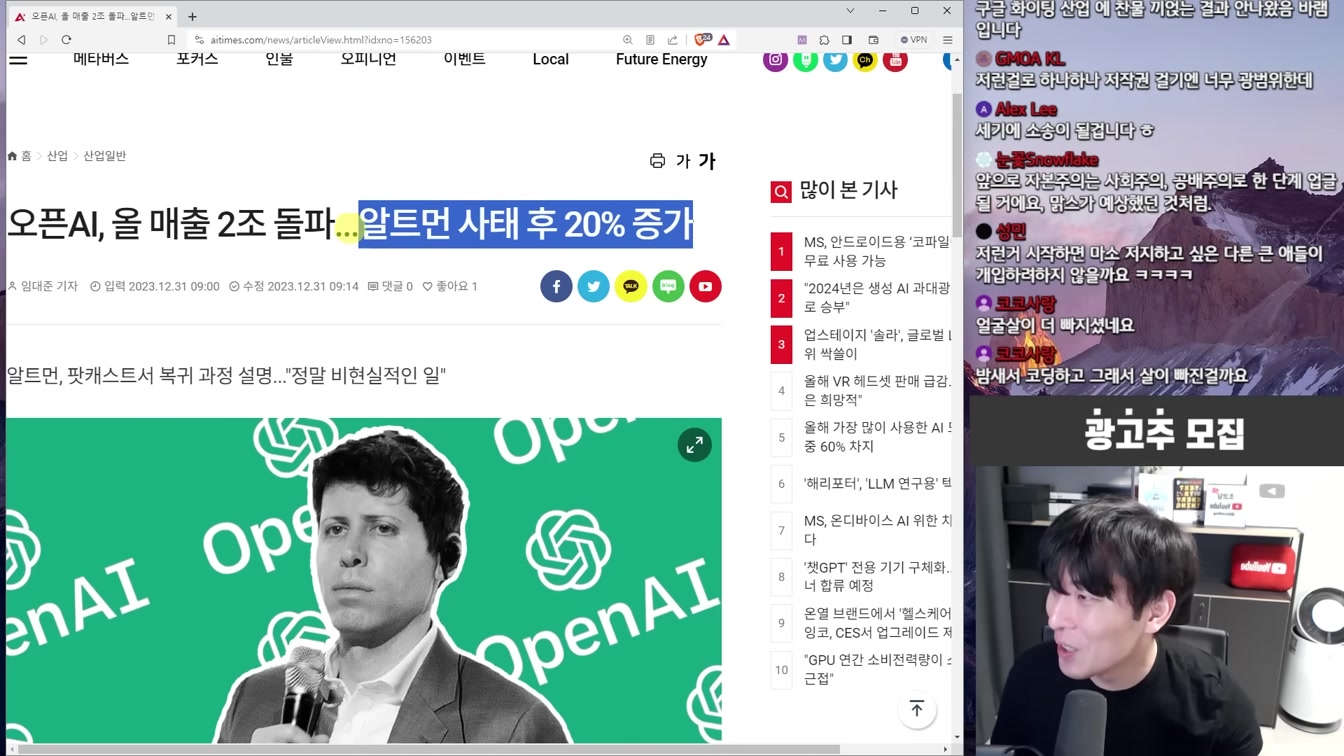Open the 산업일반 breadcrumb link

click(104, 156)
